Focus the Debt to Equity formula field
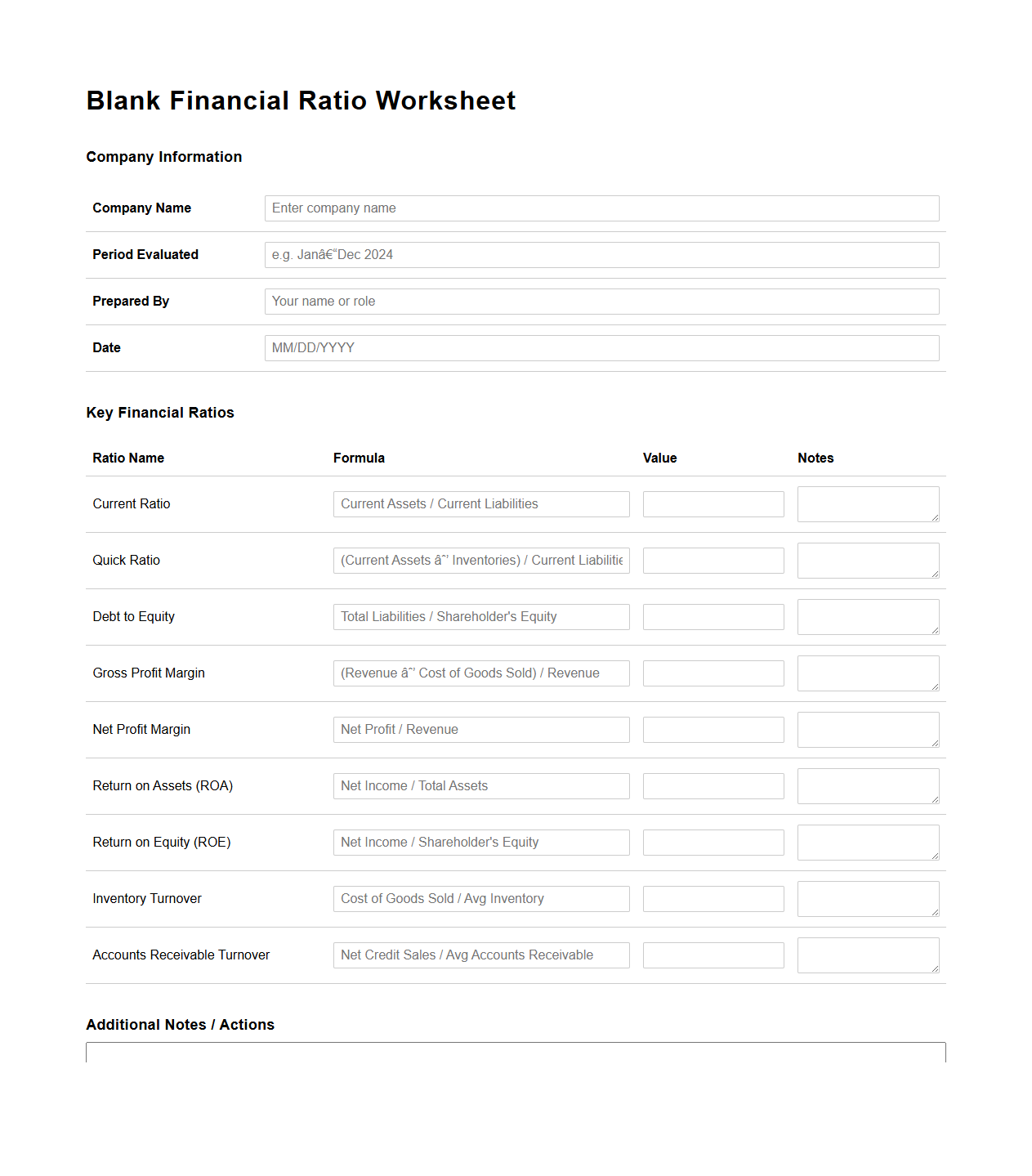 point(480,616)
